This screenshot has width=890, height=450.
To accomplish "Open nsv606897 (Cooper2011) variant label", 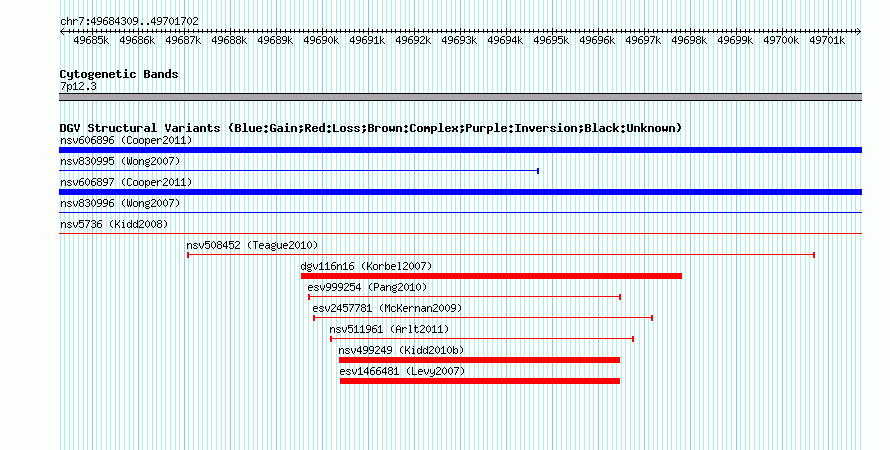I will point(126,182).
